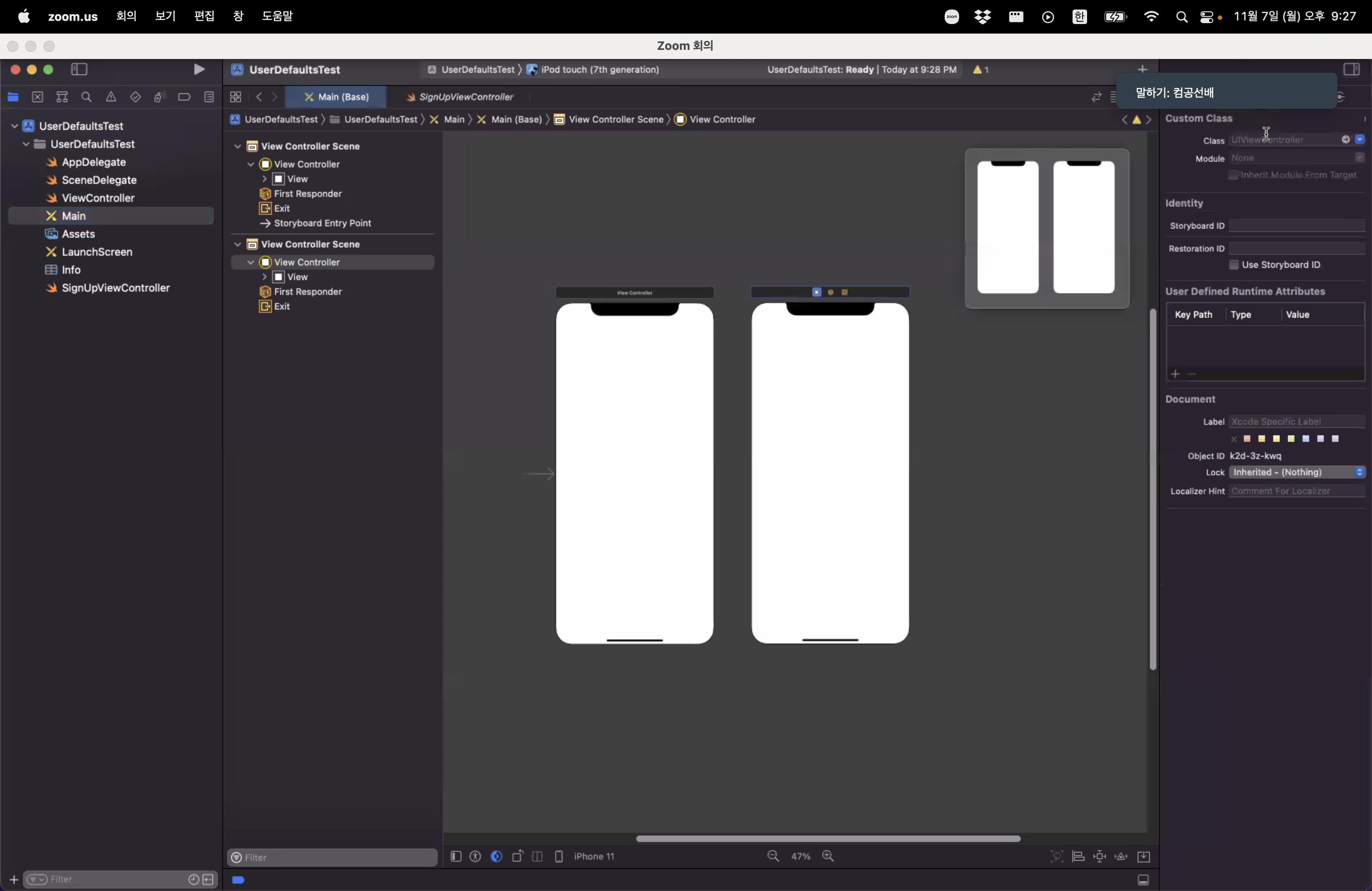Open the 편집 menu
This screenshot has height=891, width=1372.
click(205, 16)
